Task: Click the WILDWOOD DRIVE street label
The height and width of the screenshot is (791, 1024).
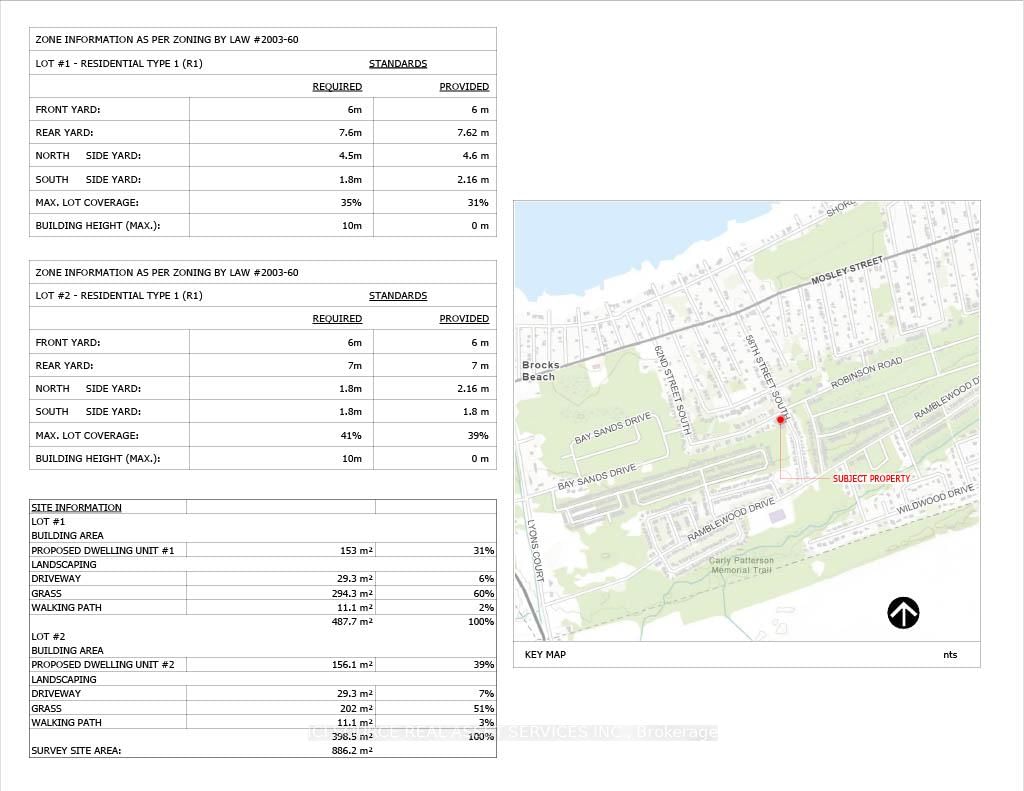Action: click(x=935, y=499)
